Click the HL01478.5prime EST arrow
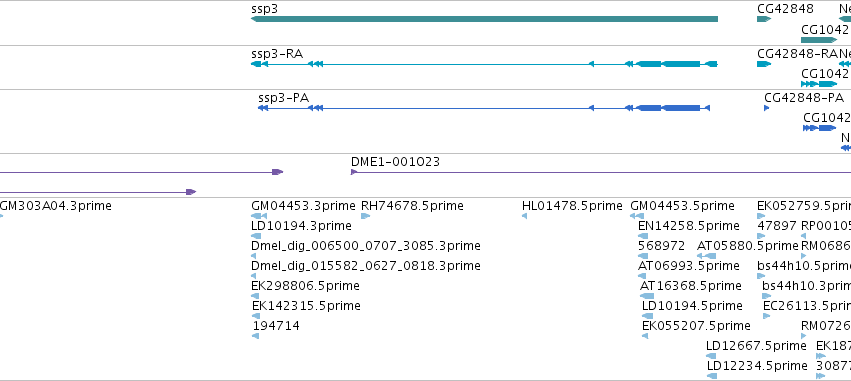 click(524, 216)
